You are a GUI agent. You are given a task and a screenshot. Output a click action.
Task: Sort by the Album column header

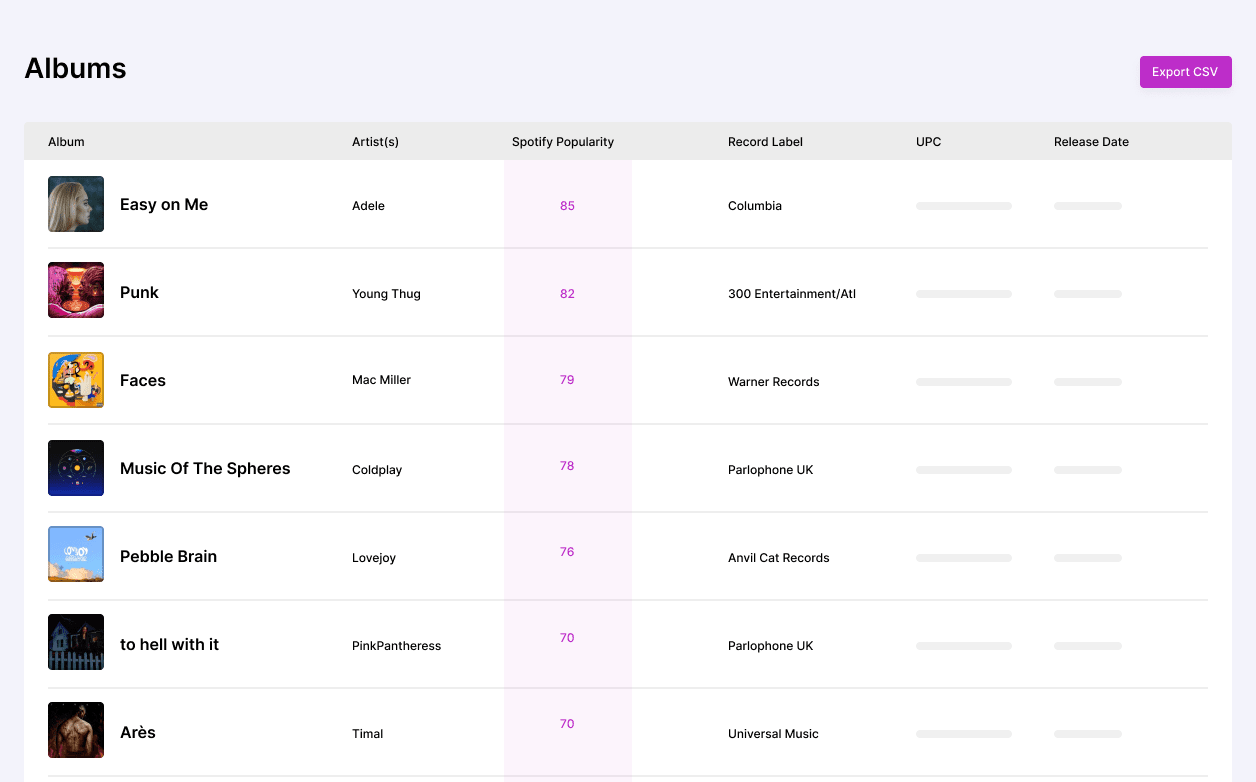click(x=66, y=142)
